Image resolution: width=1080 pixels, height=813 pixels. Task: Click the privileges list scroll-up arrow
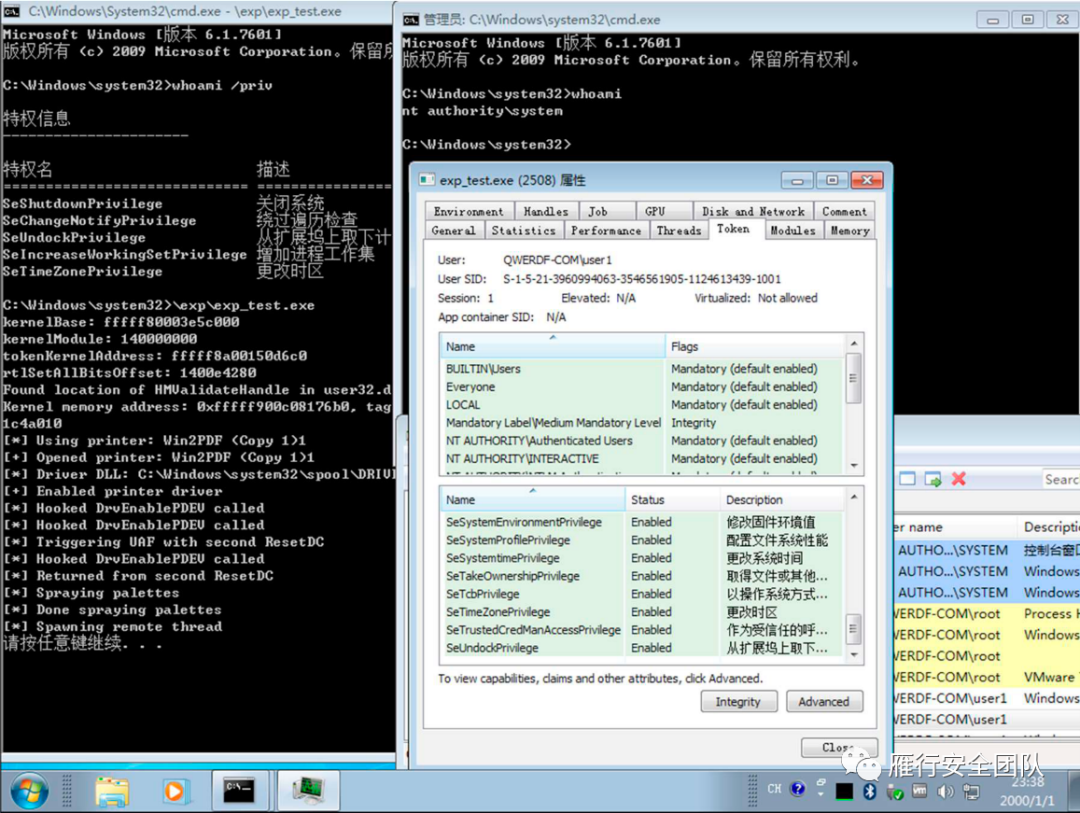pos(854,496)
